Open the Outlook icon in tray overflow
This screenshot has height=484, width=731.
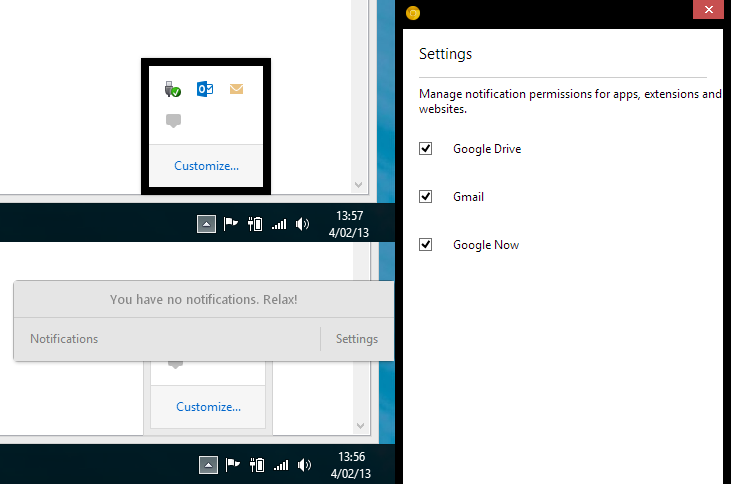coord(205,89)
